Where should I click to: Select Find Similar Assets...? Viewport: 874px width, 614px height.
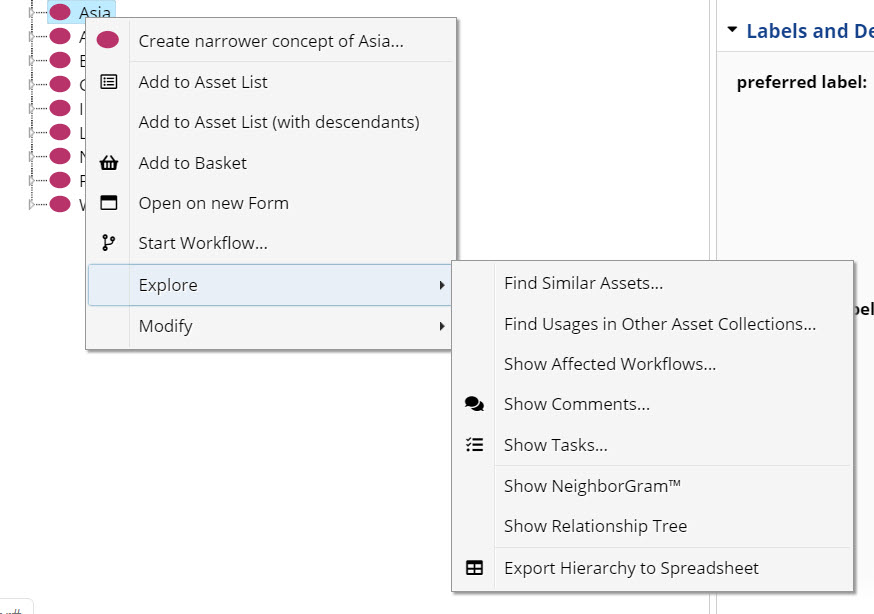tap(583, 283)
